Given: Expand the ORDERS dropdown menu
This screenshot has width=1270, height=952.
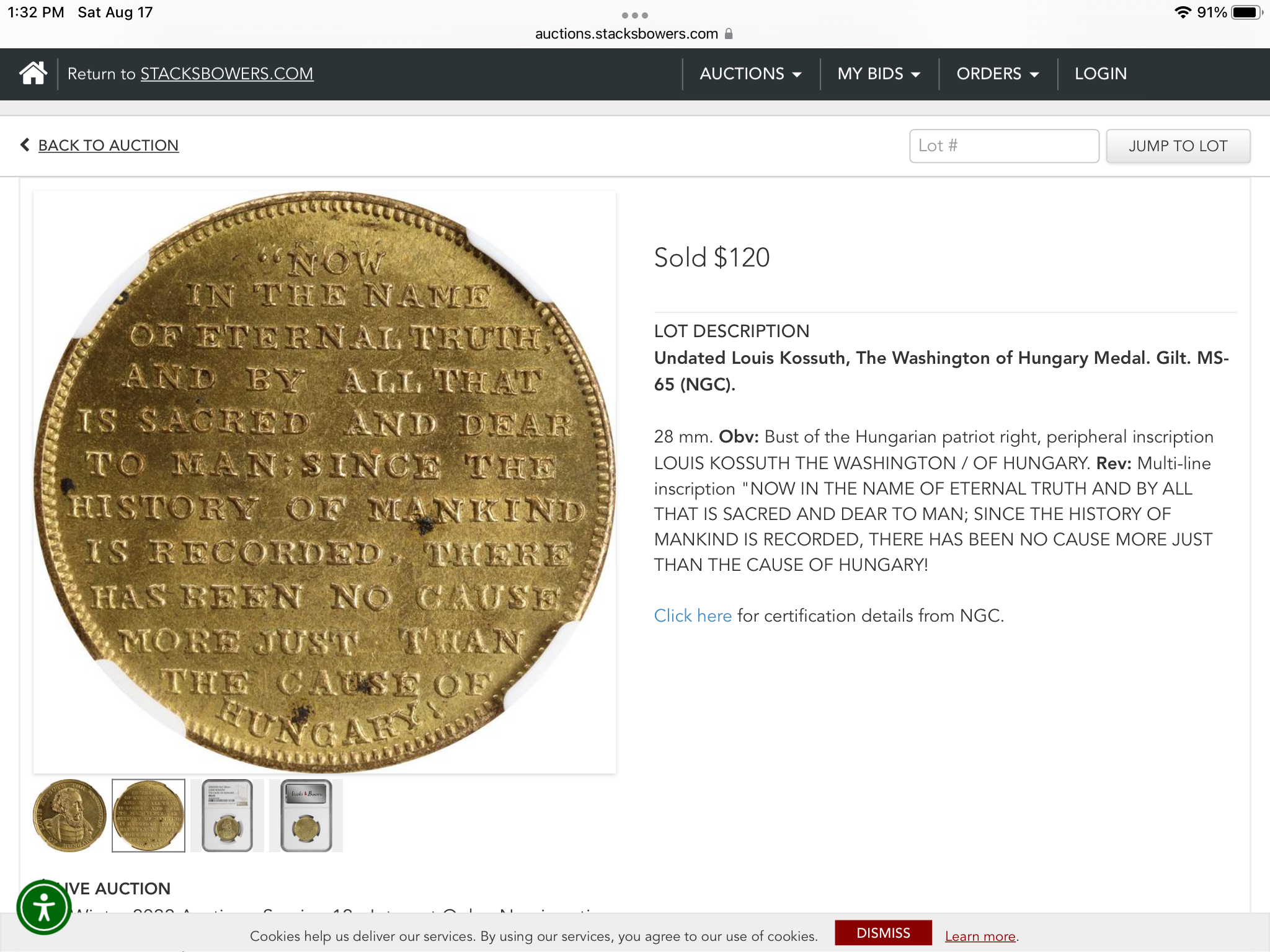Looking at the screenshot, I should pos(998,74).
